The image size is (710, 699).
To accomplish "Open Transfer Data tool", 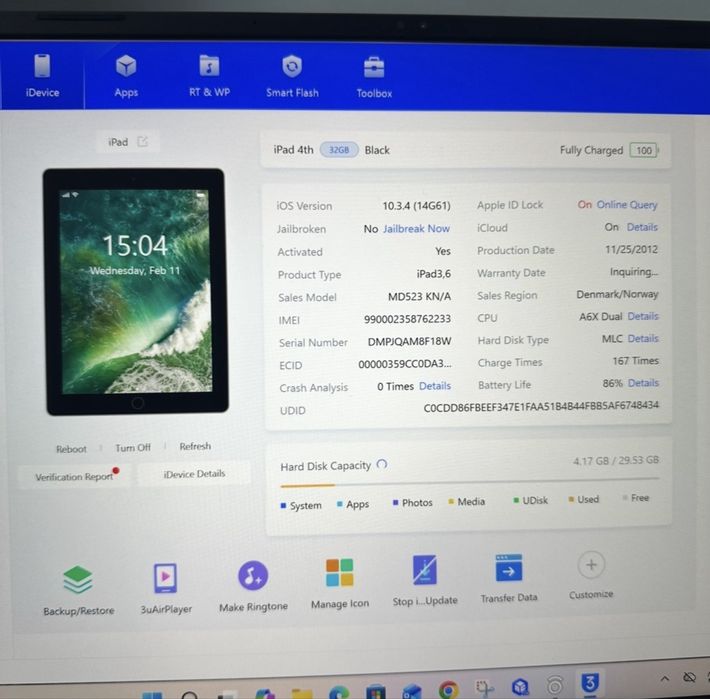I will coord(509,578).
